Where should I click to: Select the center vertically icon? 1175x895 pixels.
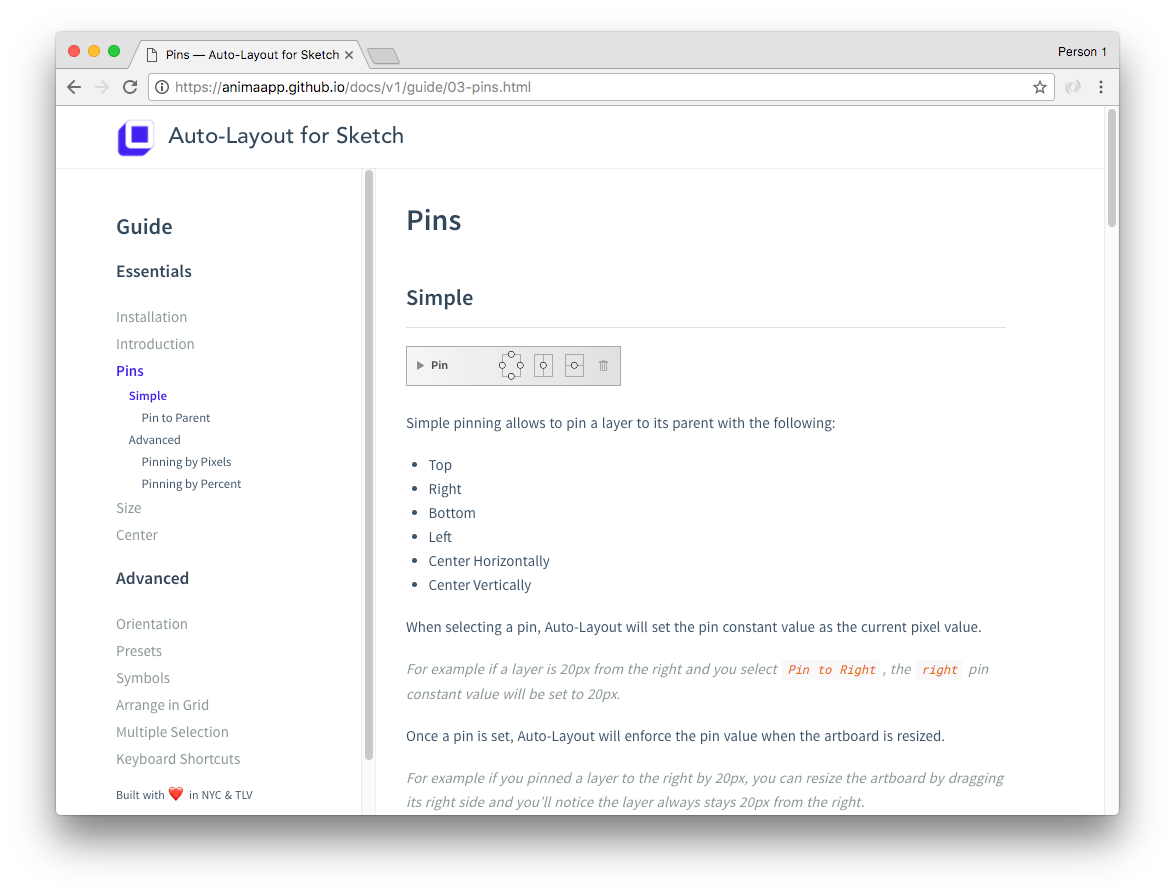[x=574, y=365]
